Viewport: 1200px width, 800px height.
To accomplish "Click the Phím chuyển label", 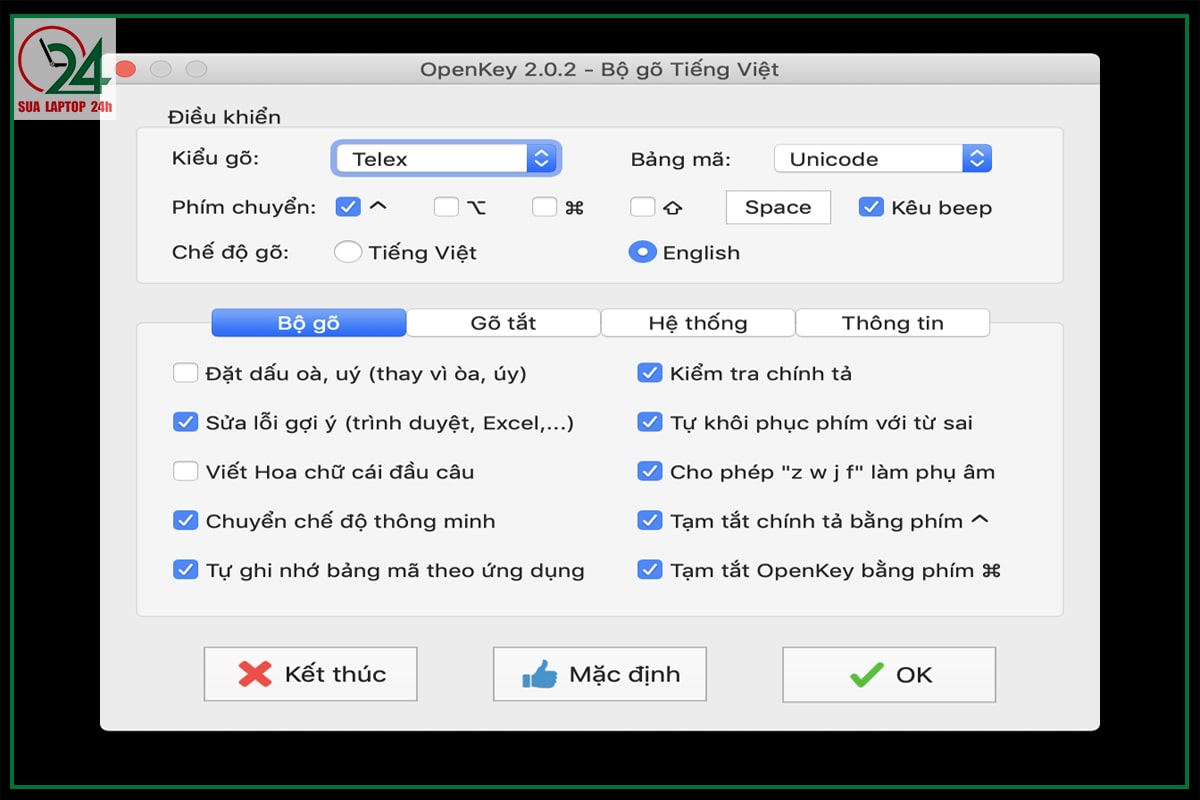I will tap(244, 208).
